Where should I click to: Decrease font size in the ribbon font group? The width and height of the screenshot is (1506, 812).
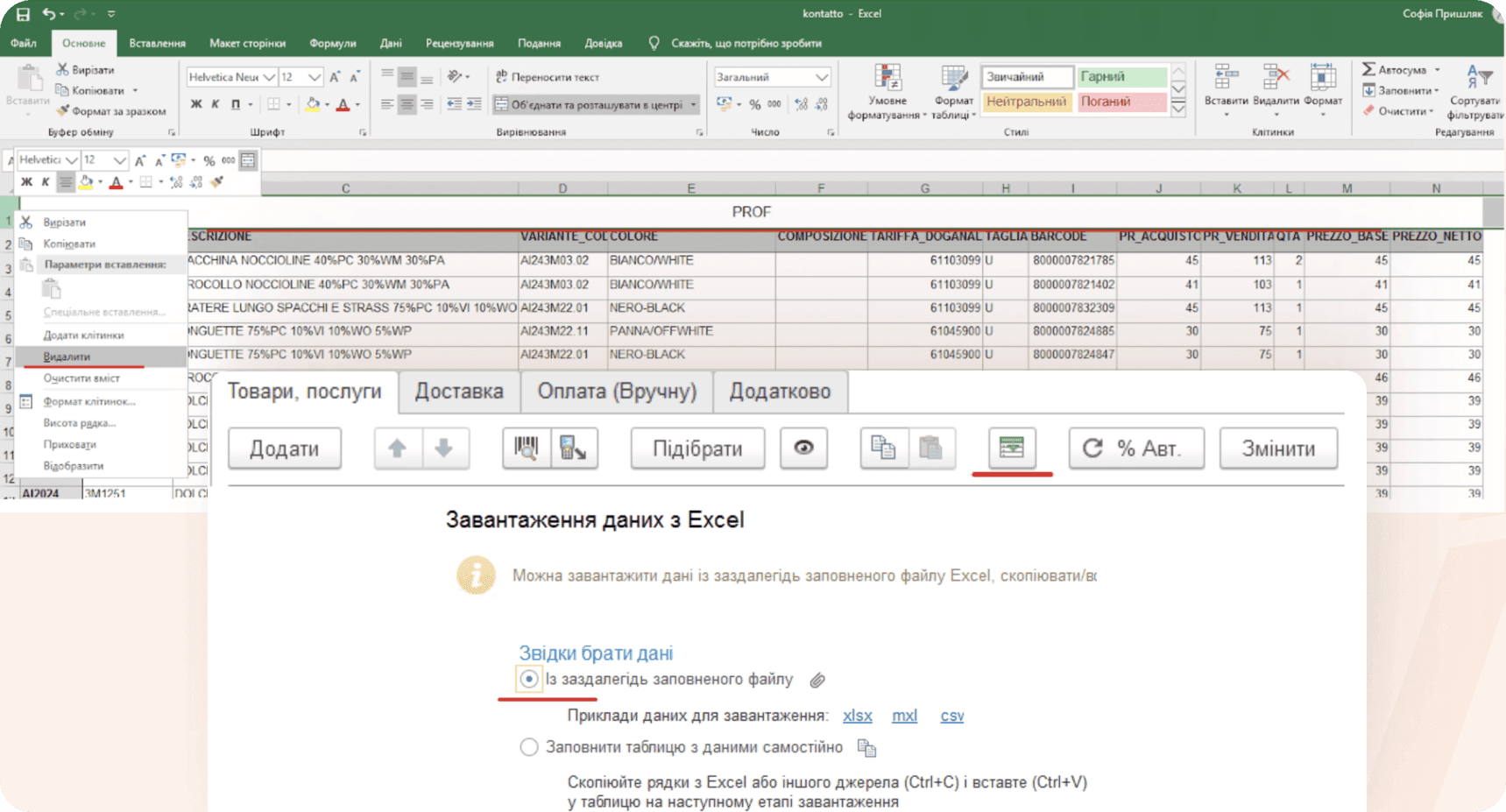pos(355,77)
